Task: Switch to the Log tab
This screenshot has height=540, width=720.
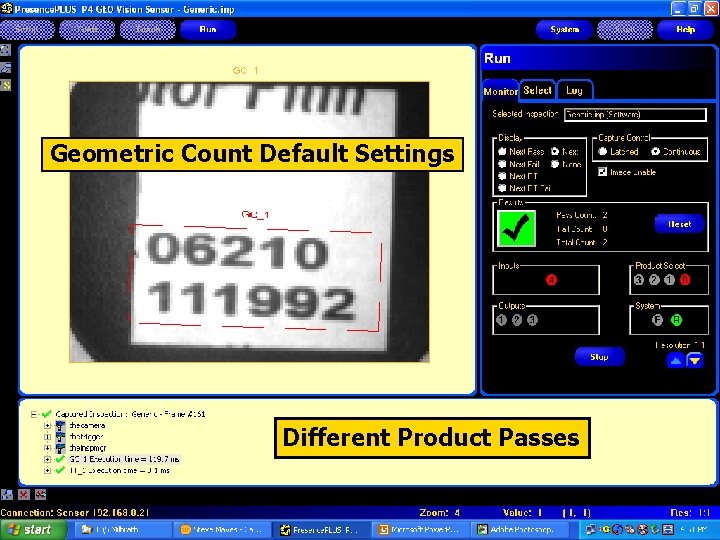Action: point(574,90)
